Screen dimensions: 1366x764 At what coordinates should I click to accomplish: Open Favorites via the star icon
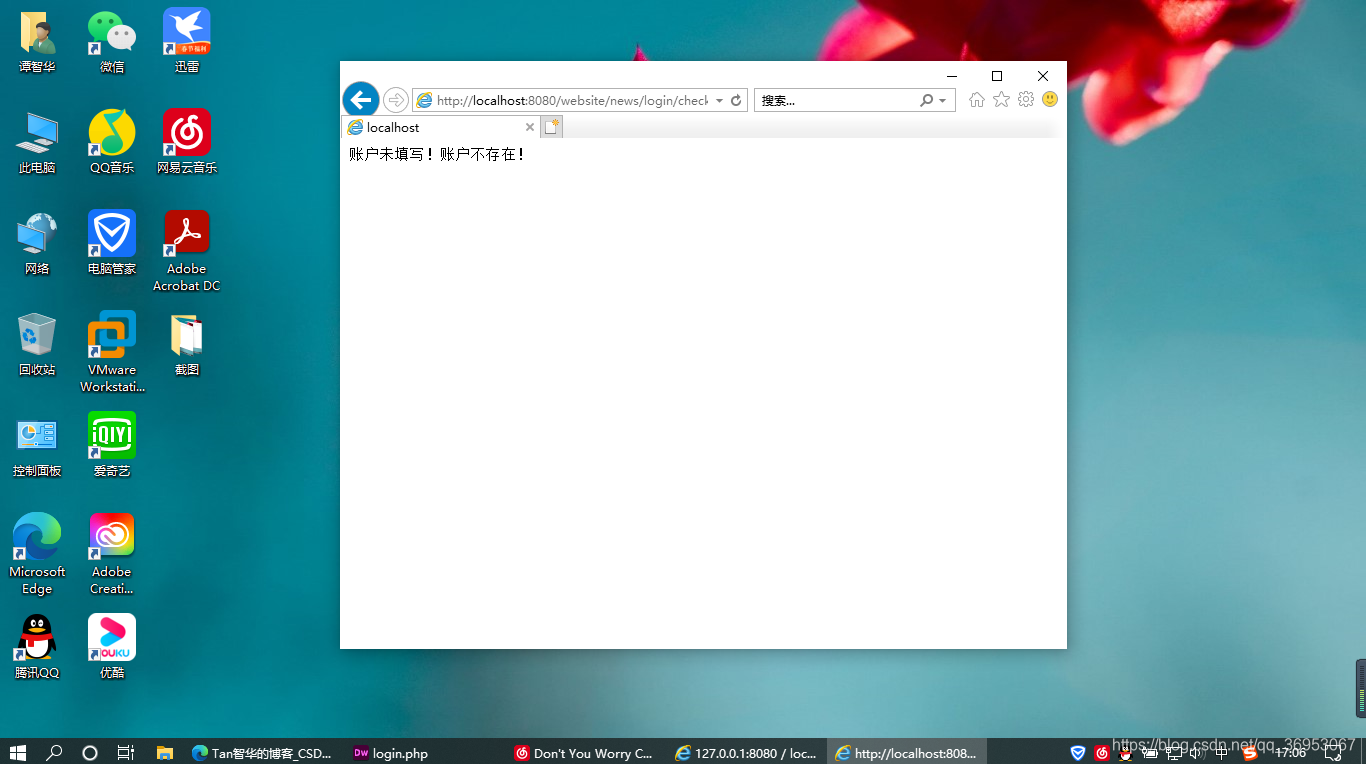tap(1001, 100)
